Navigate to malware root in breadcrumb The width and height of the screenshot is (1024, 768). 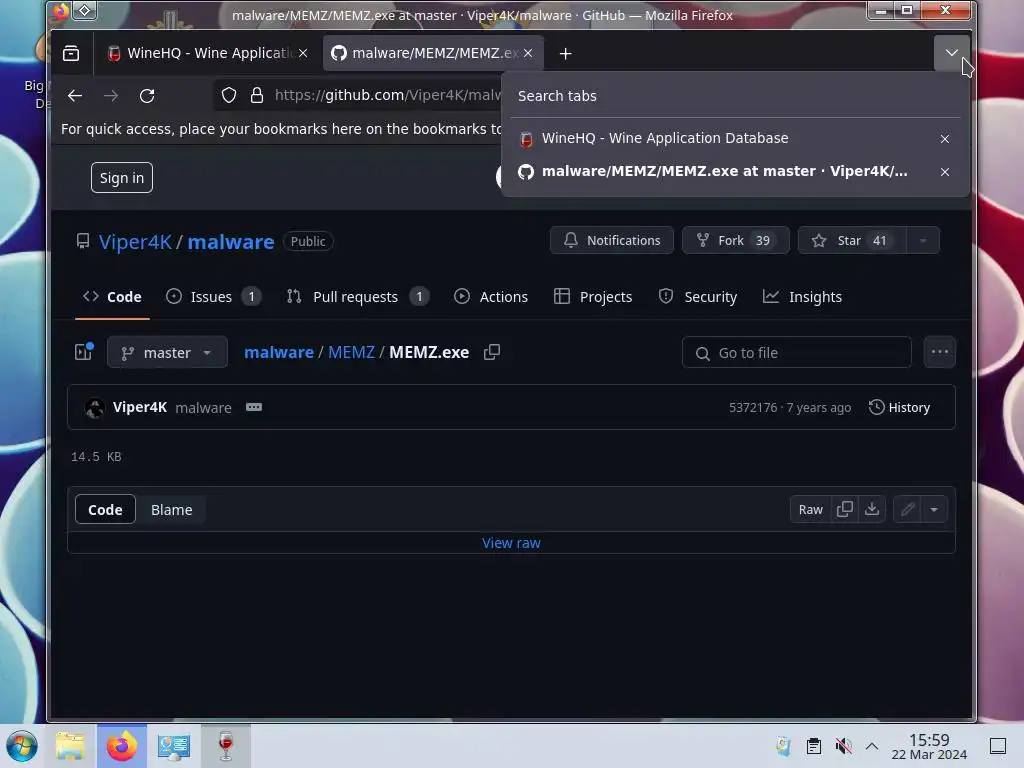tap(279, 353)
